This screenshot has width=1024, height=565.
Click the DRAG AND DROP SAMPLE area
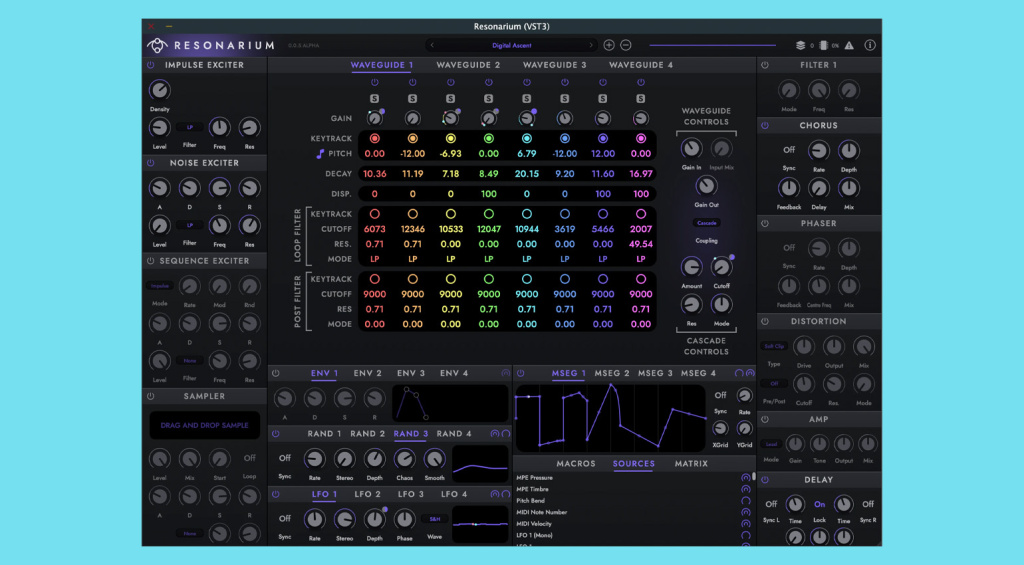click(204, 425)
